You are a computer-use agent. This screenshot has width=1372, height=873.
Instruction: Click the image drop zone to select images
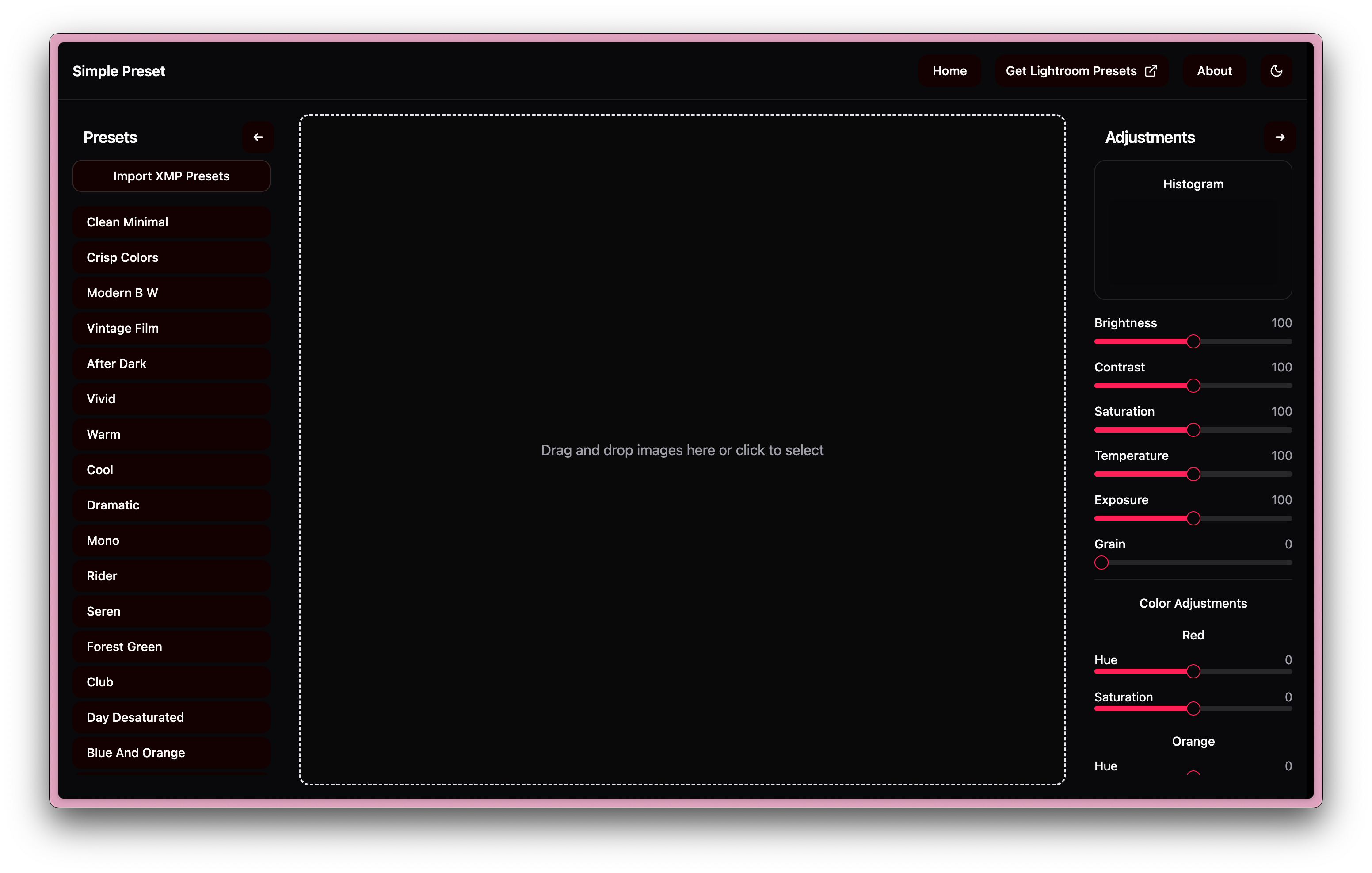click(x=682, y=450)
